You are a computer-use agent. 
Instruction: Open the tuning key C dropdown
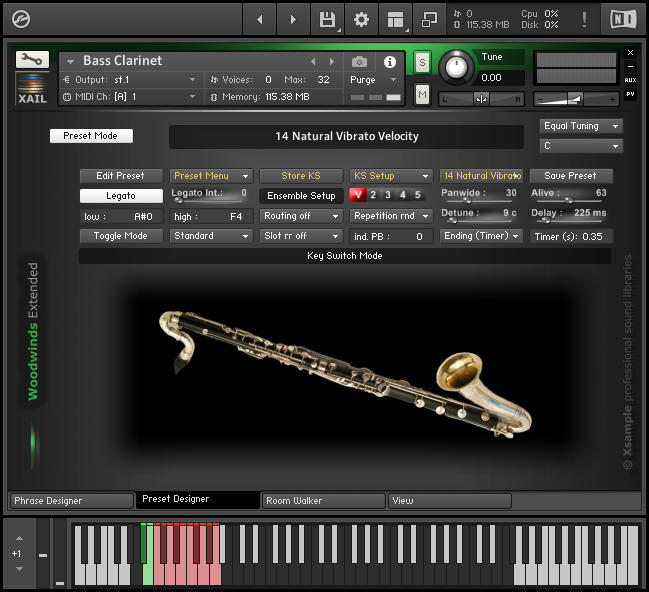(x=581, y=146)
